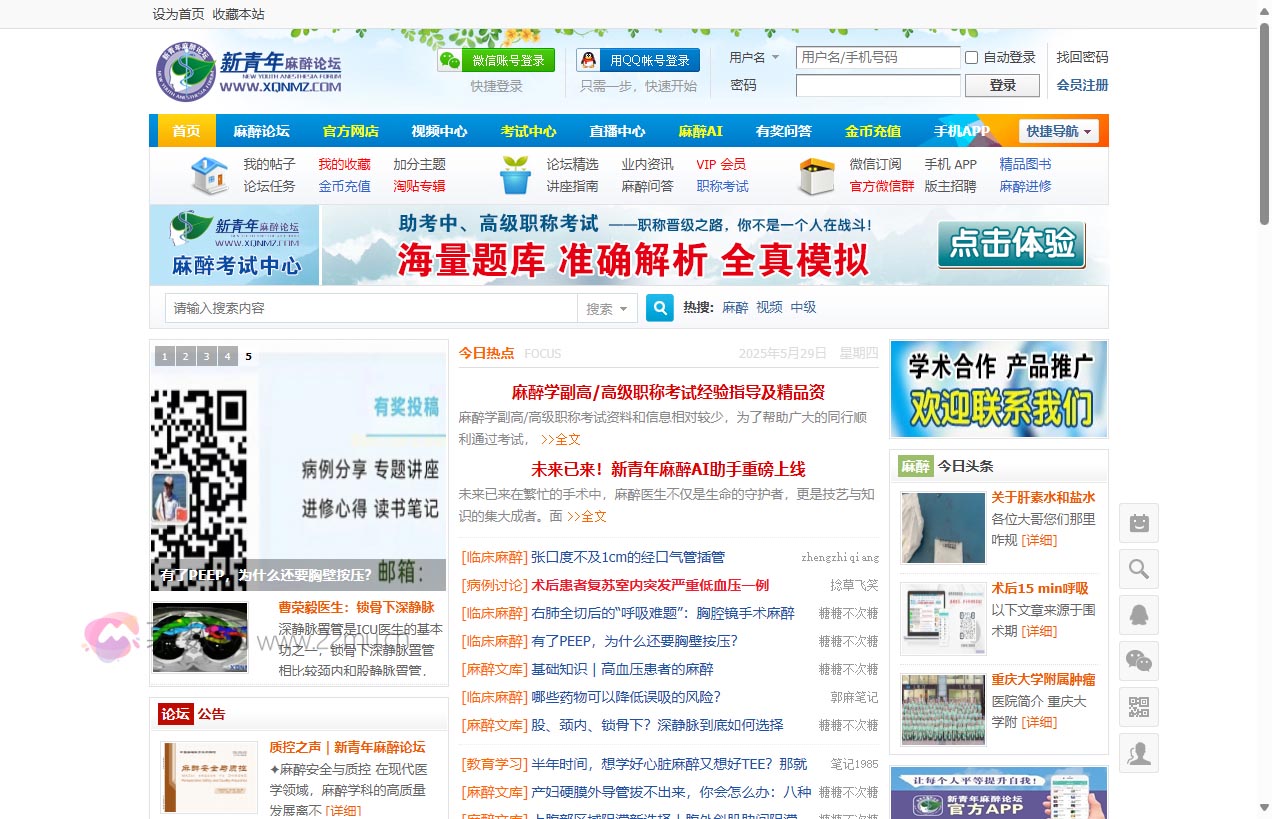Viewport: 1272px width, 819px height.
Task: Click the customer service person icon
Action: pyautogui.click(x=1138, y=753)
